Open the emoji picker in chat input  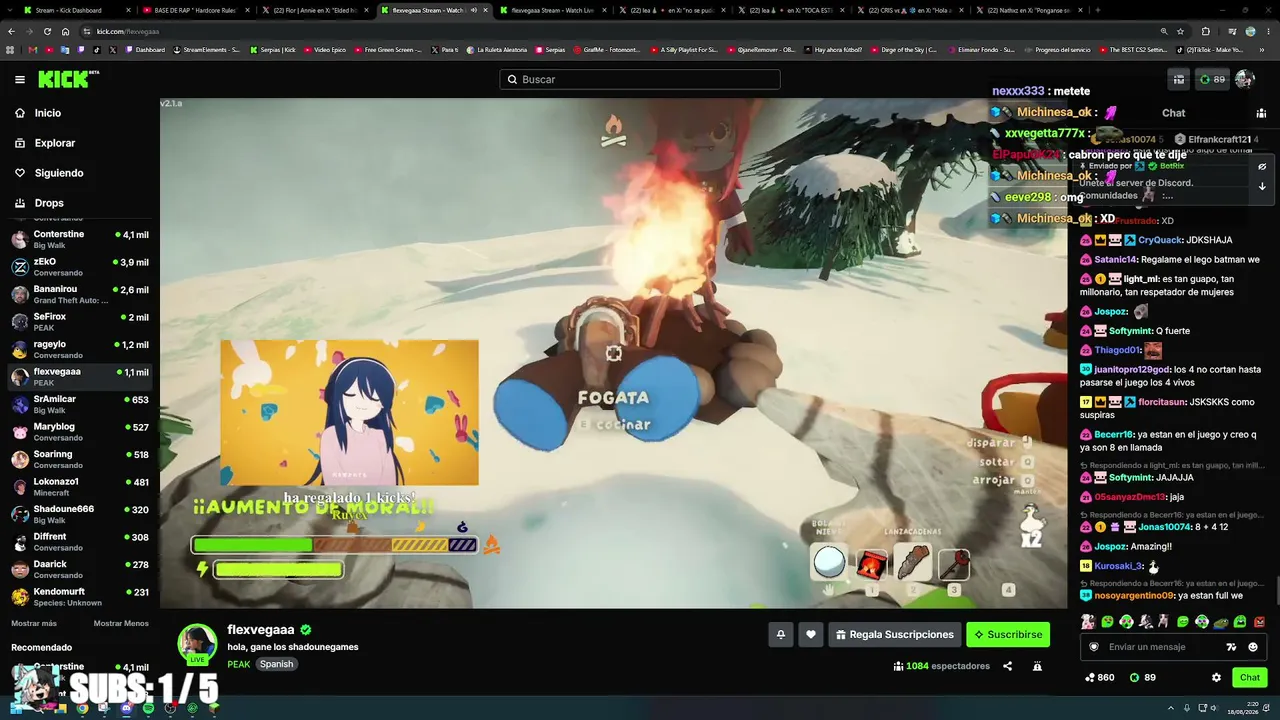point(1253,647)
